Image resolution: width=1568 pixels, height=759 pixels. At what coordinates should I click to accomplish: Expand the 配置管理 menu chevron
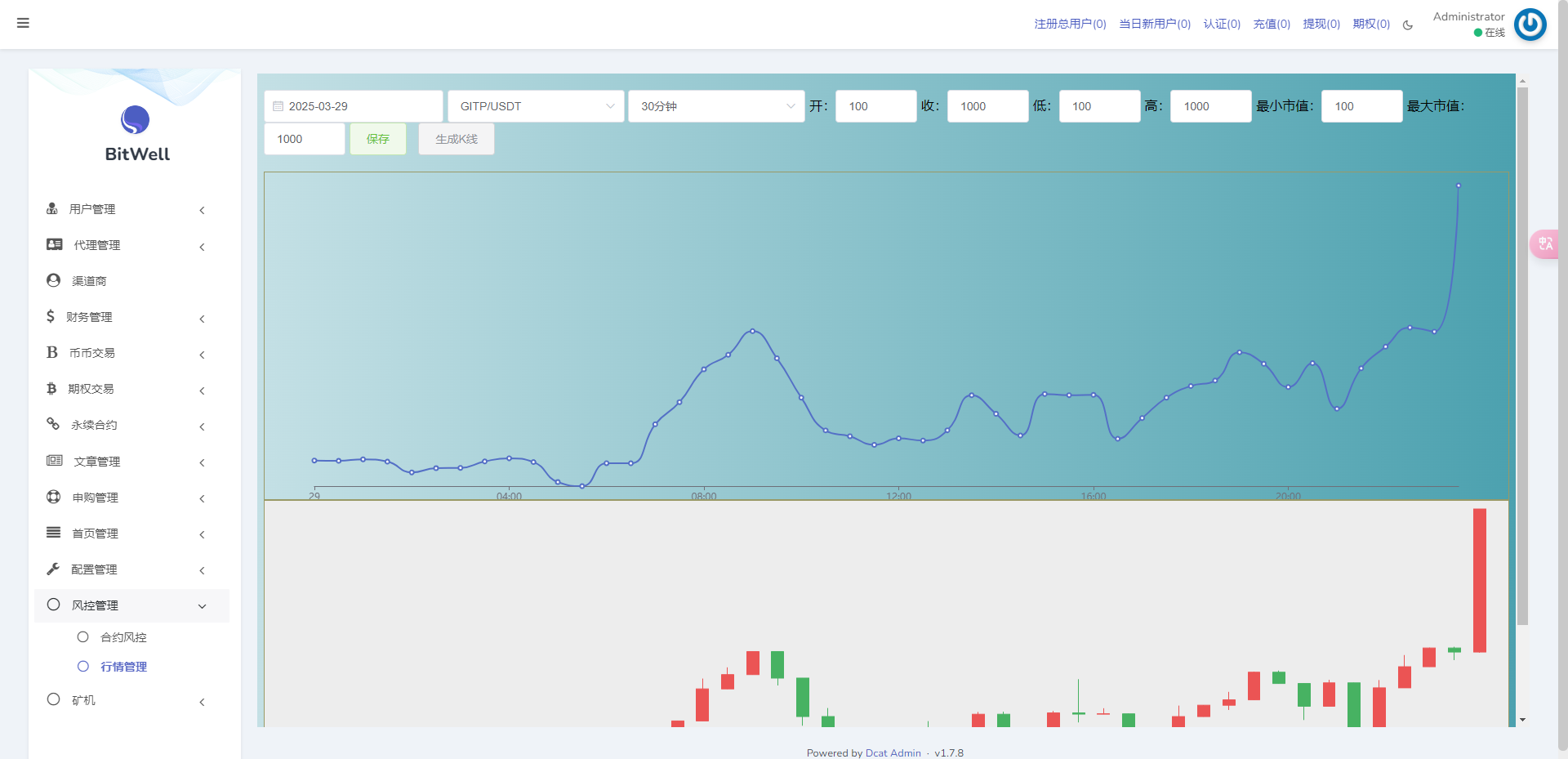coord(202,569)
